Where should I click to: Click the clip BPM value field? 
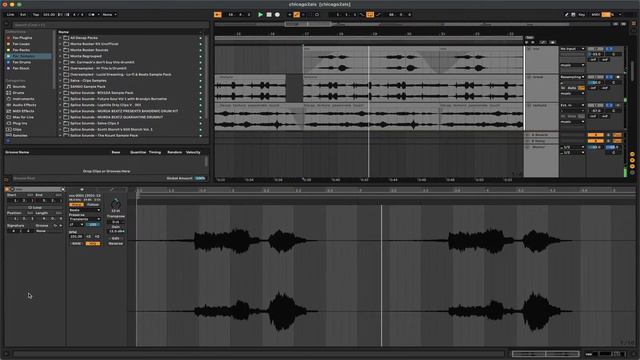point(76,236)
